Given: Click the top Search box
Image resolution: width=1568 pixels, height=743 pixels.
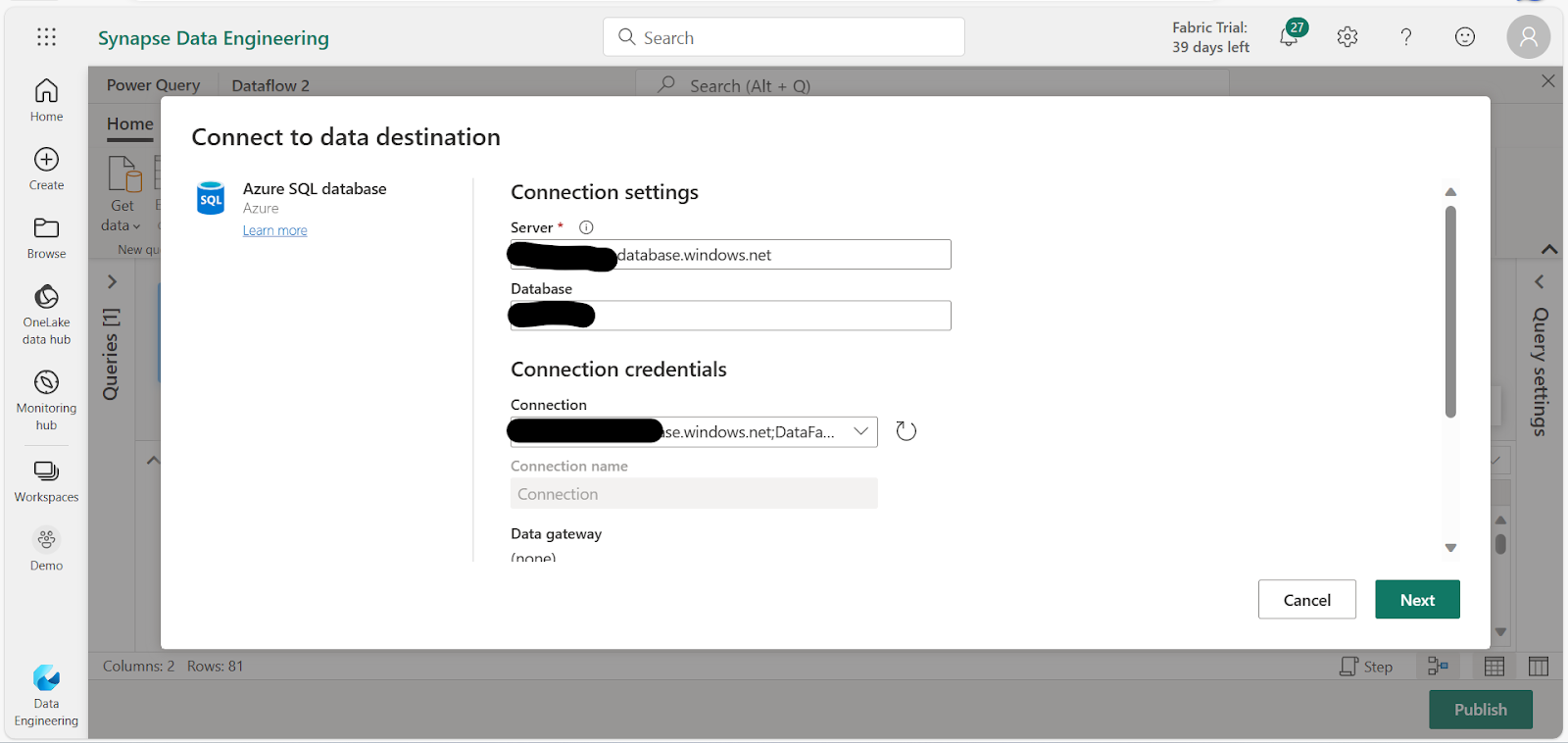Looking at the screenshot, I should point(784,37).
